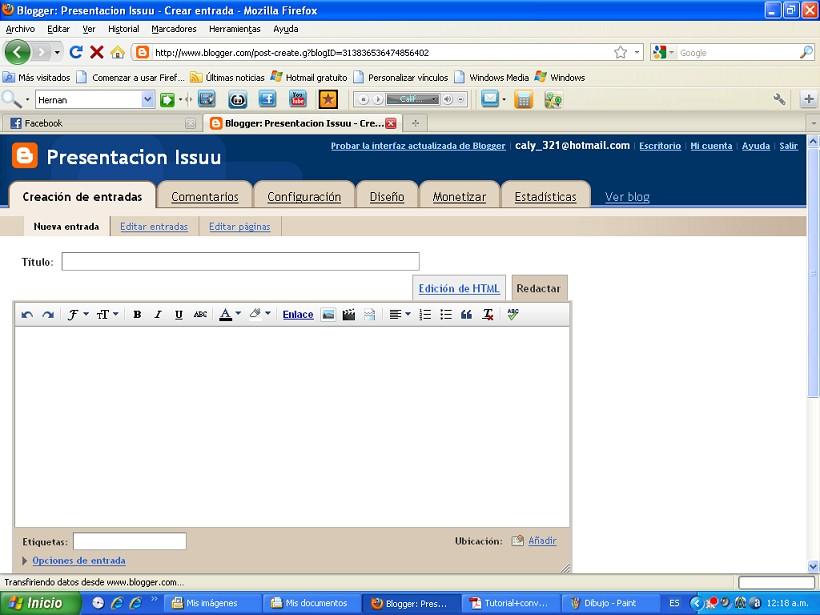820x615 pixels.
Task: Open text color picker
Action: 230,314
